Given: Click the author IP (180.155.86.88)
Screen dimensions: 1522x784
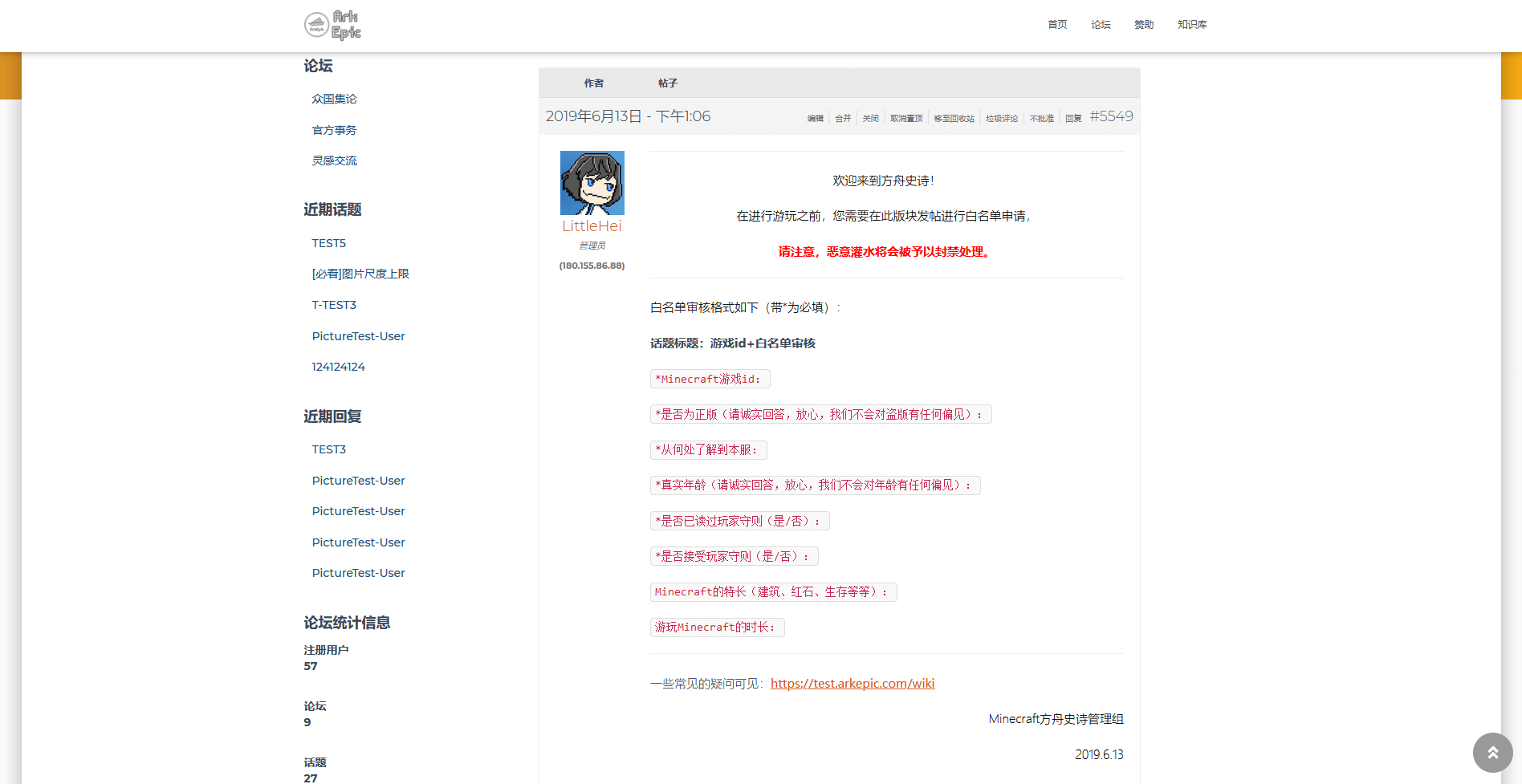Looking at the screenshot, I should point(592,266).
